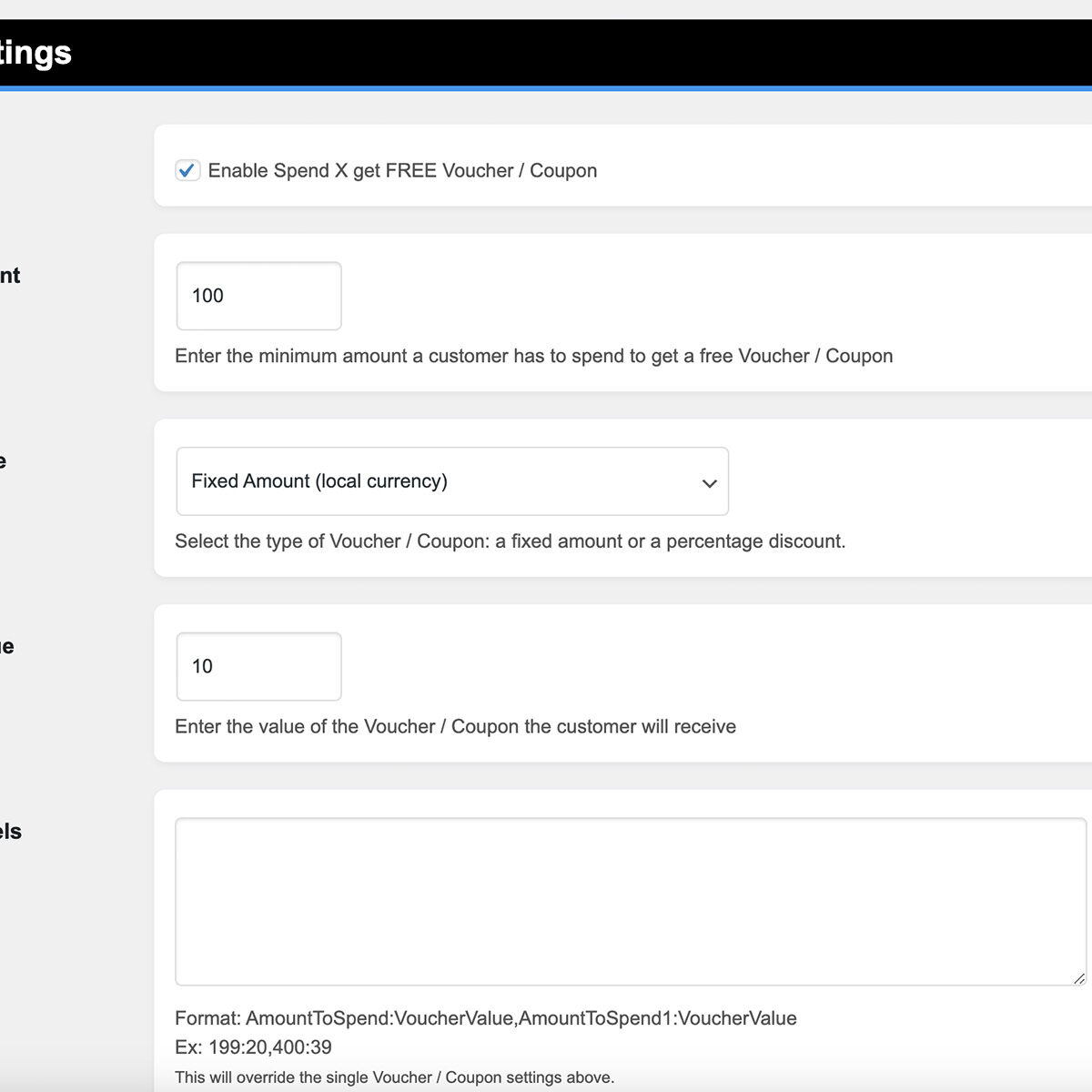Click the 'Enter the value of the Voucher' description
Screen dimensions: 1092x1092
[x=455, y=726]
